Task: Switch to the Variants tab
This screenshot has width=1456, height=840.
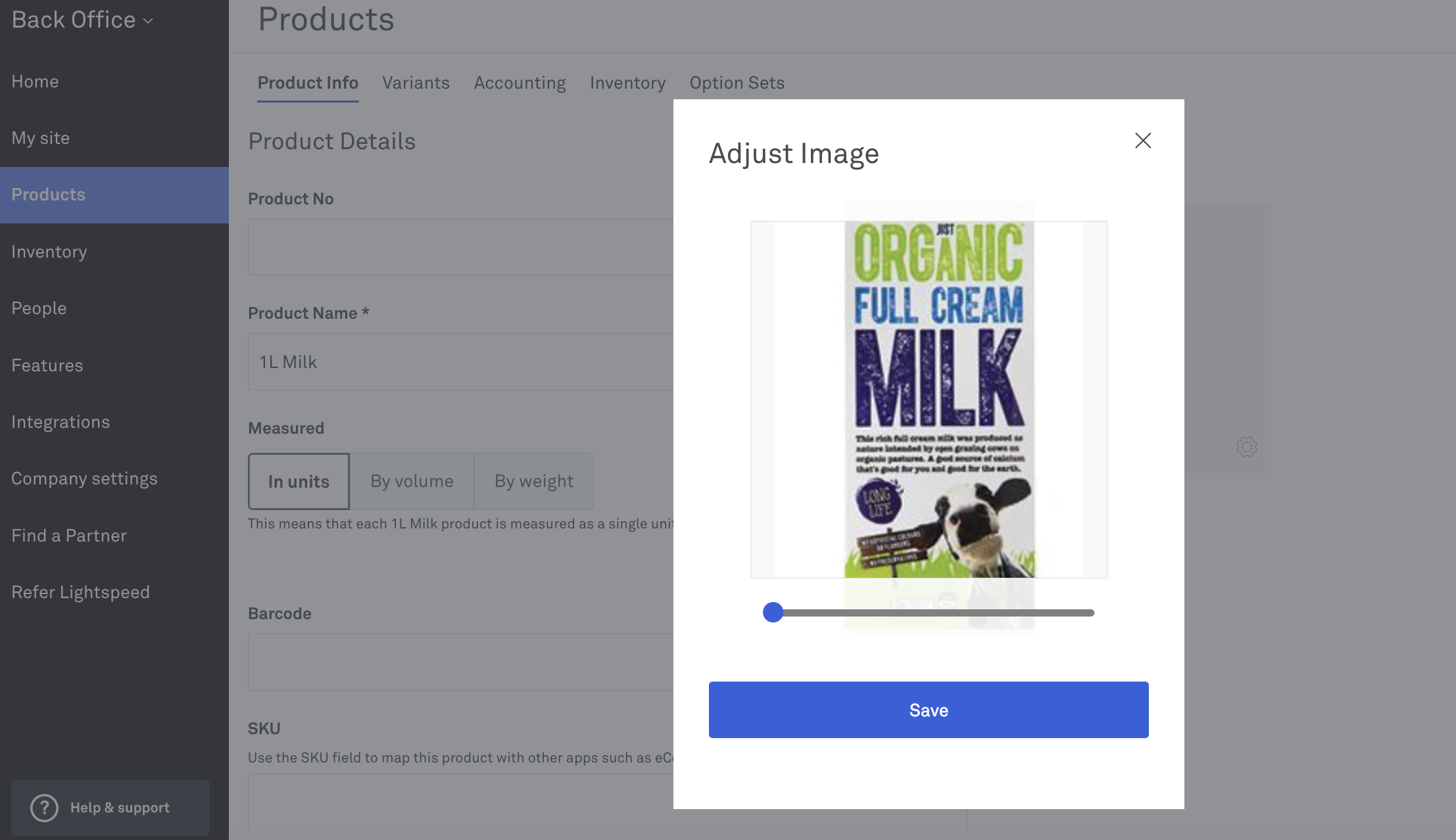Action: coord(416,83)
